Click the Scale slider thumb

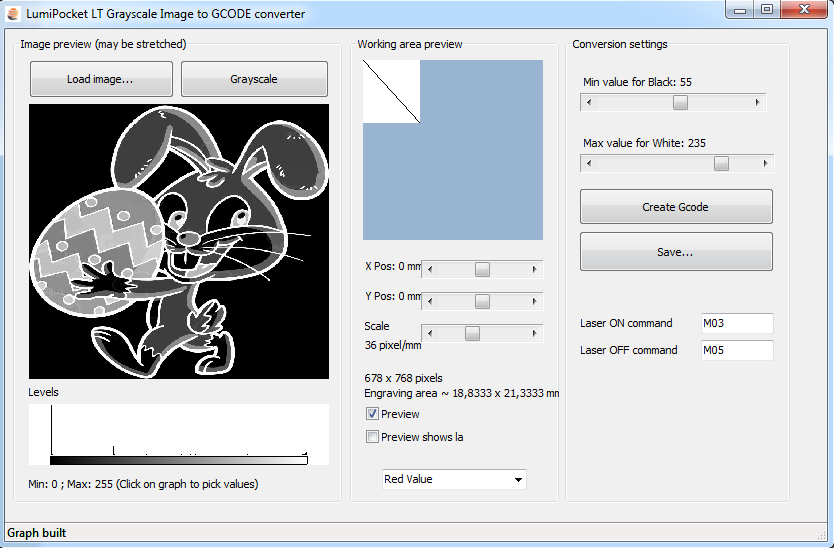[472, 333]
